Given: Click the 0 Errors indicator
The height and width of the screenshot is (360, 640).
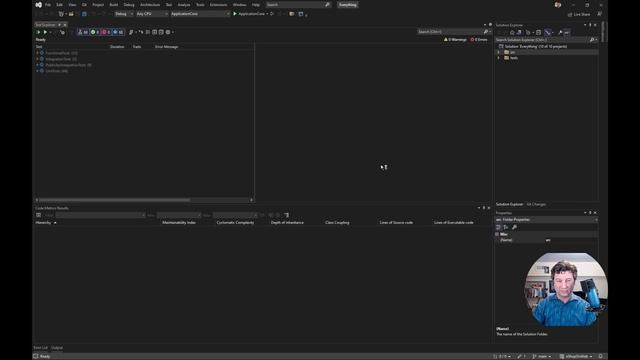Looking at the screenshot, I should pos(479,40).
